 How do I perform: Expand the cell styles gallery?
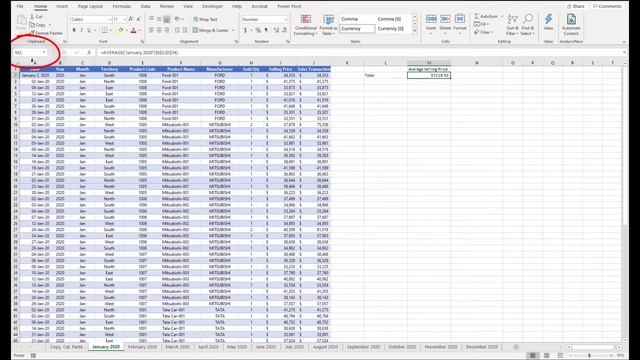click(415, 31)
